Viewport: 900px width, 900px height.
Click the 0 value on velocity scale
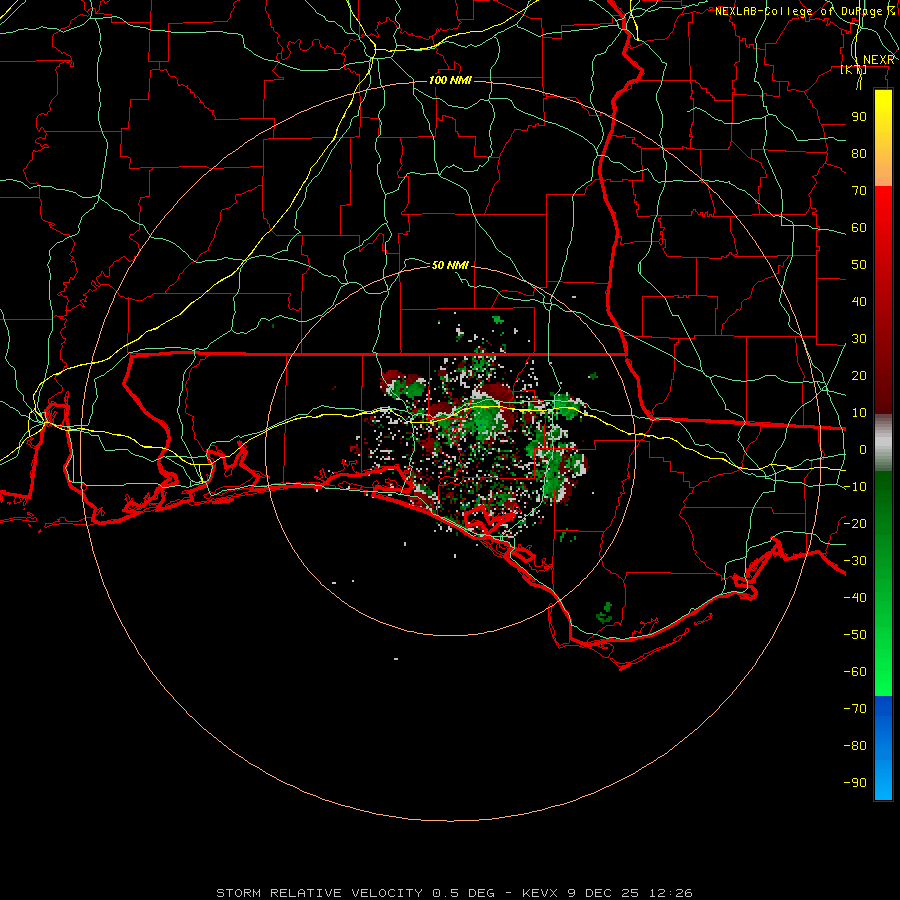coord(863,449)
